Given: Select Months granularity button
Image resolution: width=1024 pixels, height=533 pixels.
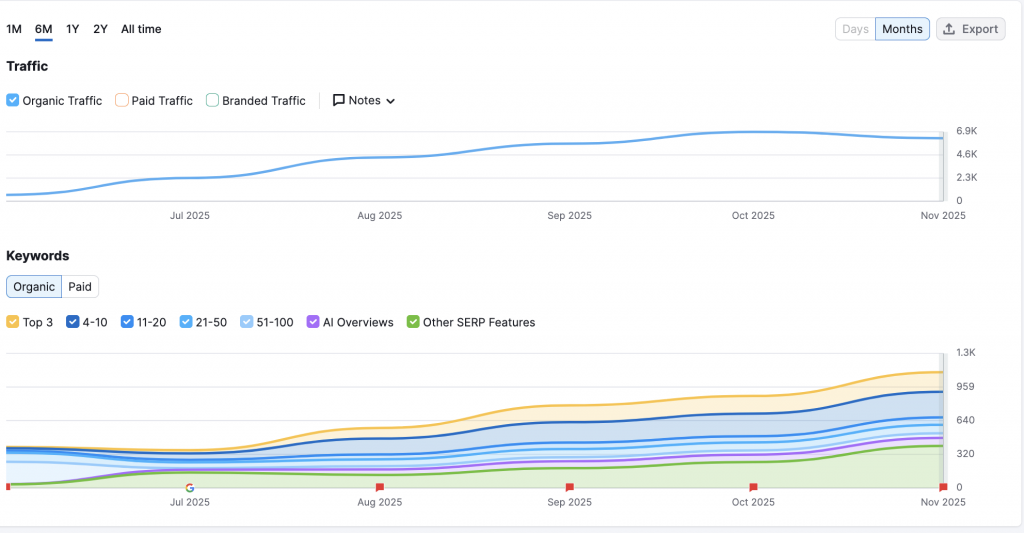Looking at the screenshot, I should pyautogui.click(x=902, y=29).
